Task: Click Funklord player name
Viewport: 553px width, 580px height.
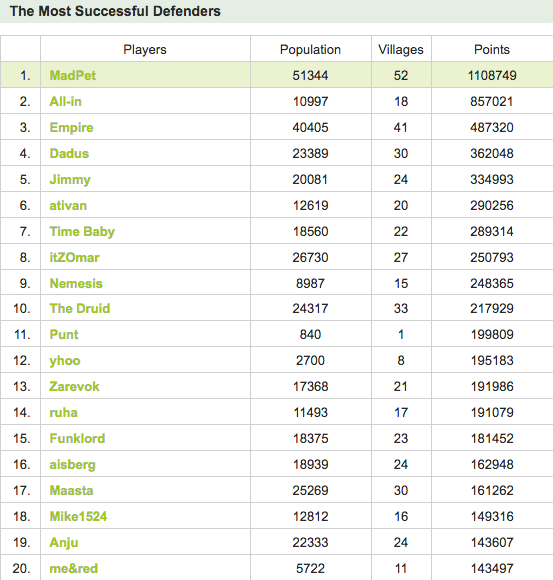Action: pyautogui.click(x=77, y=438)
